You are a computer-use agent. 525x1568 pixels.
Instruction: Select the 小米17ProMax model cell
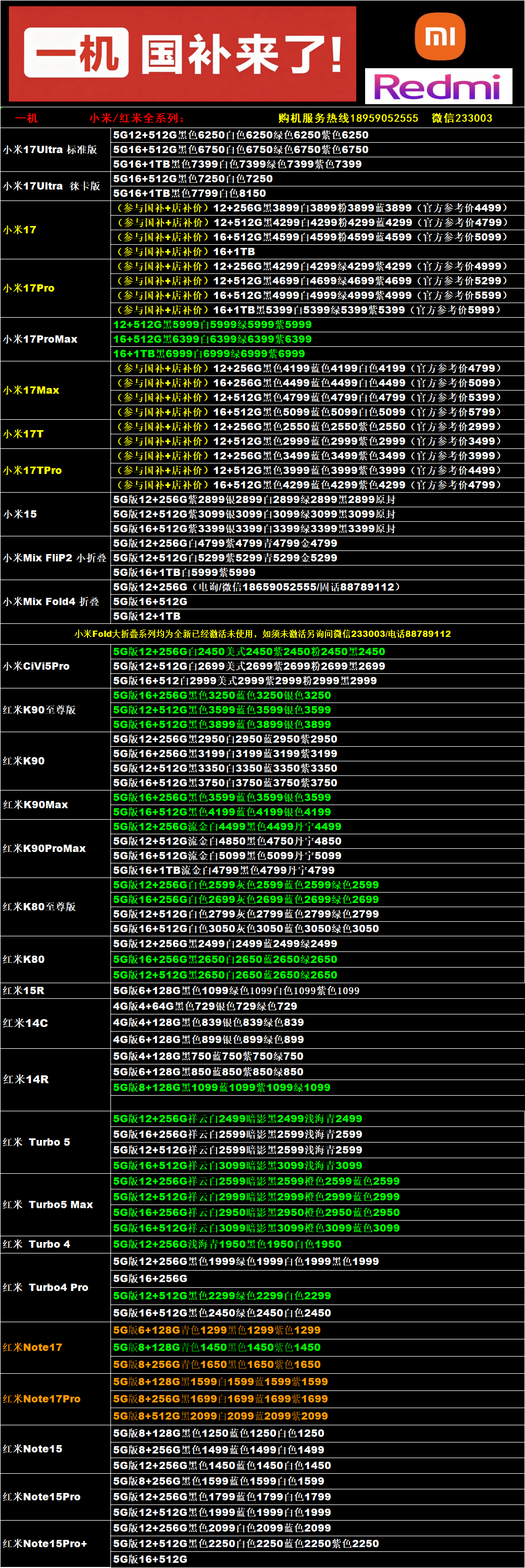[55, 340]
